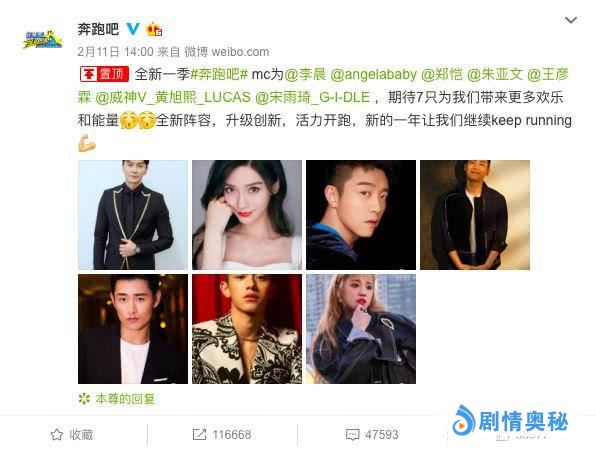Open the @朱亚文 mention link
Viewport: 596px width, 451px height.
[495, 74]
